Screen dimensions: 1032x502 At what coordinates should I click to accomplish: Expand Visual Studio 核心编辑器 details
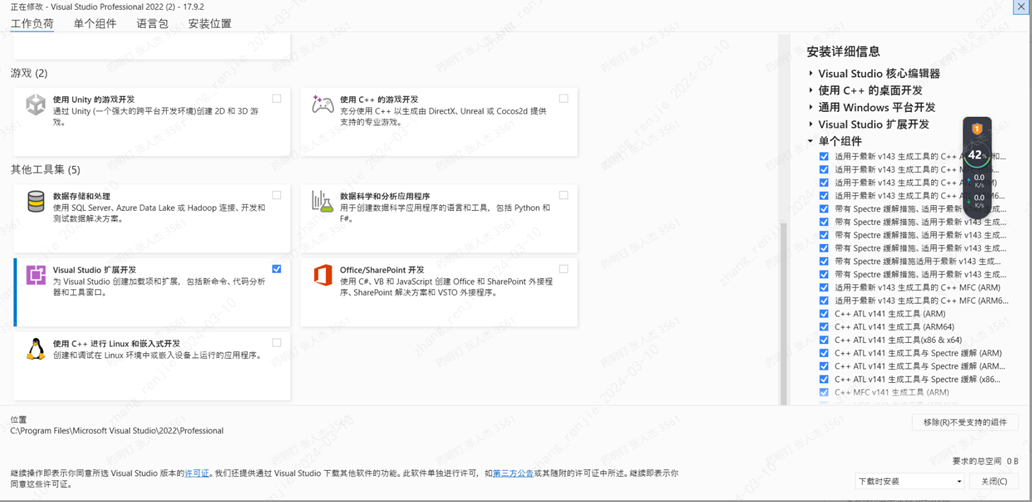tap(811, 74)
